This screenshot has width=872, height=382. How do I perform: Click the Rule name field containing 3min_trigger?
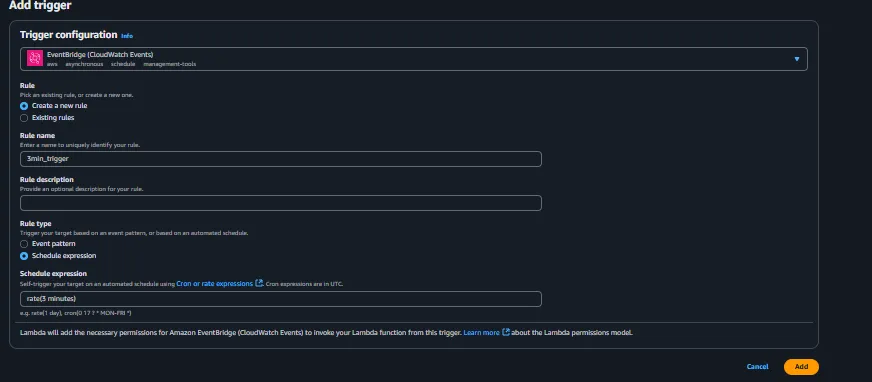coord(281,159)
